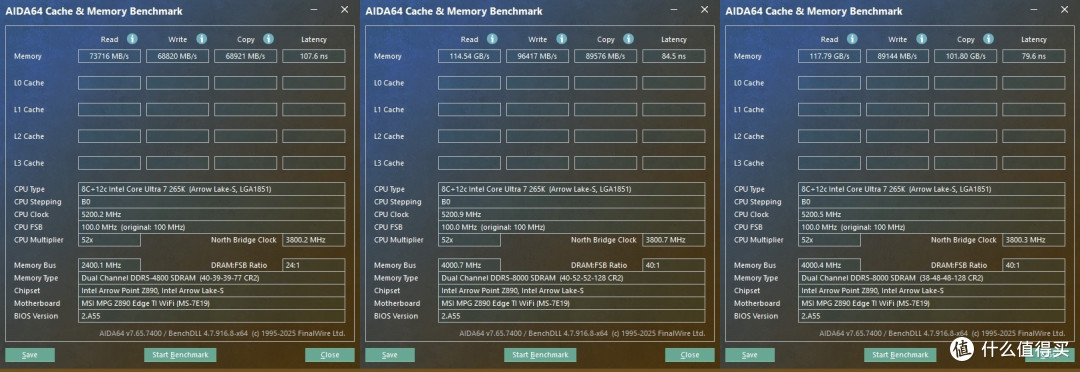Click Close button in the 40-52-52-128 window
This screenshot has height=372, width=1080.
pyautogui.click(x=690, y=355)
